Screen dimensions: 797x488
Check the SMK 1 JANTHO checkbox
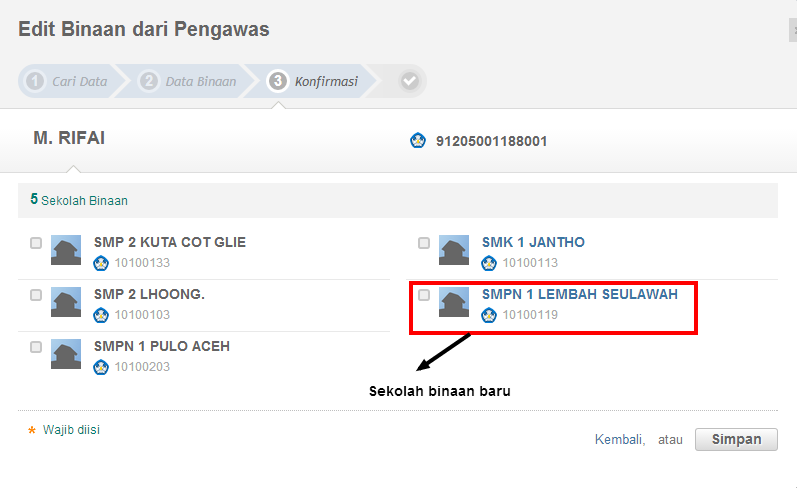pos(424,243)
